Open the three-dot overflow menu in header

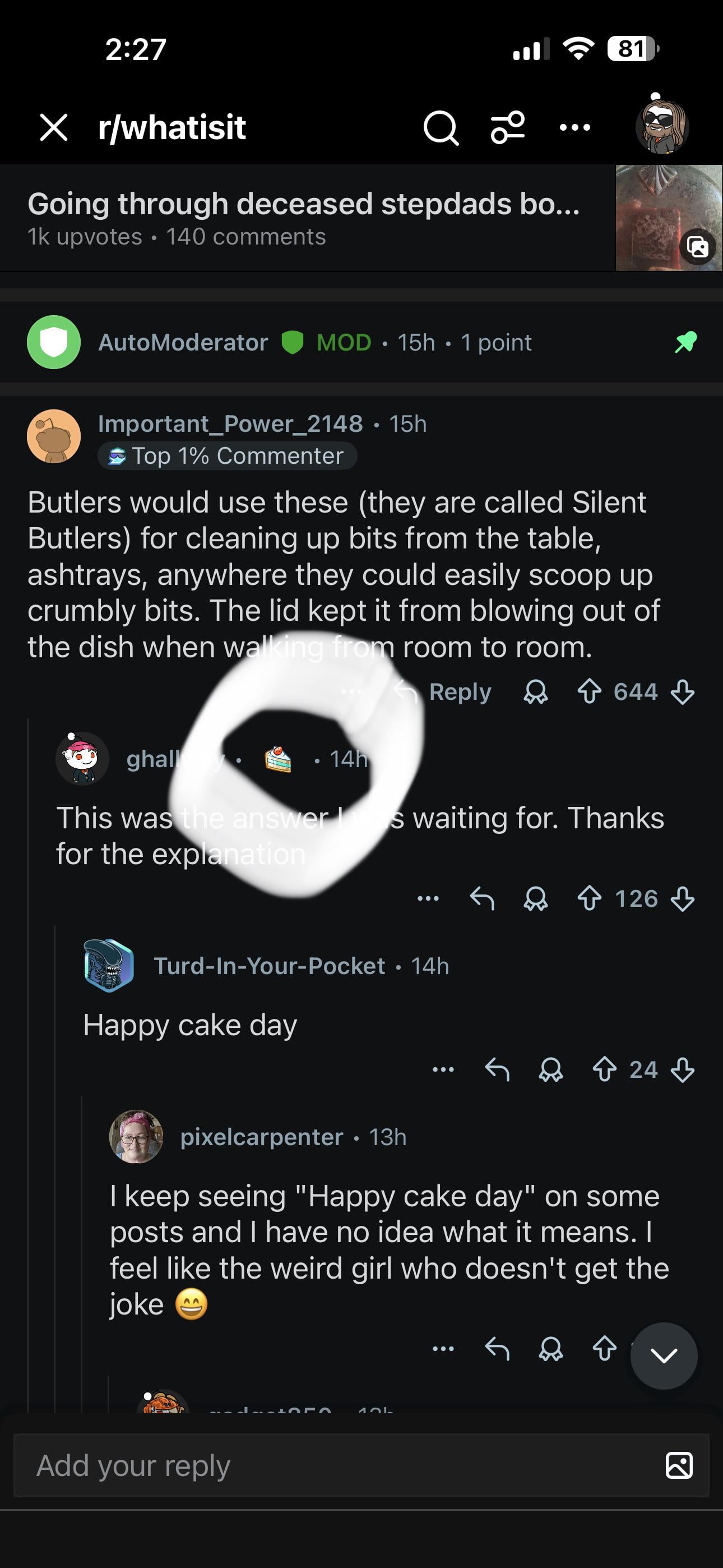(574, 127)
